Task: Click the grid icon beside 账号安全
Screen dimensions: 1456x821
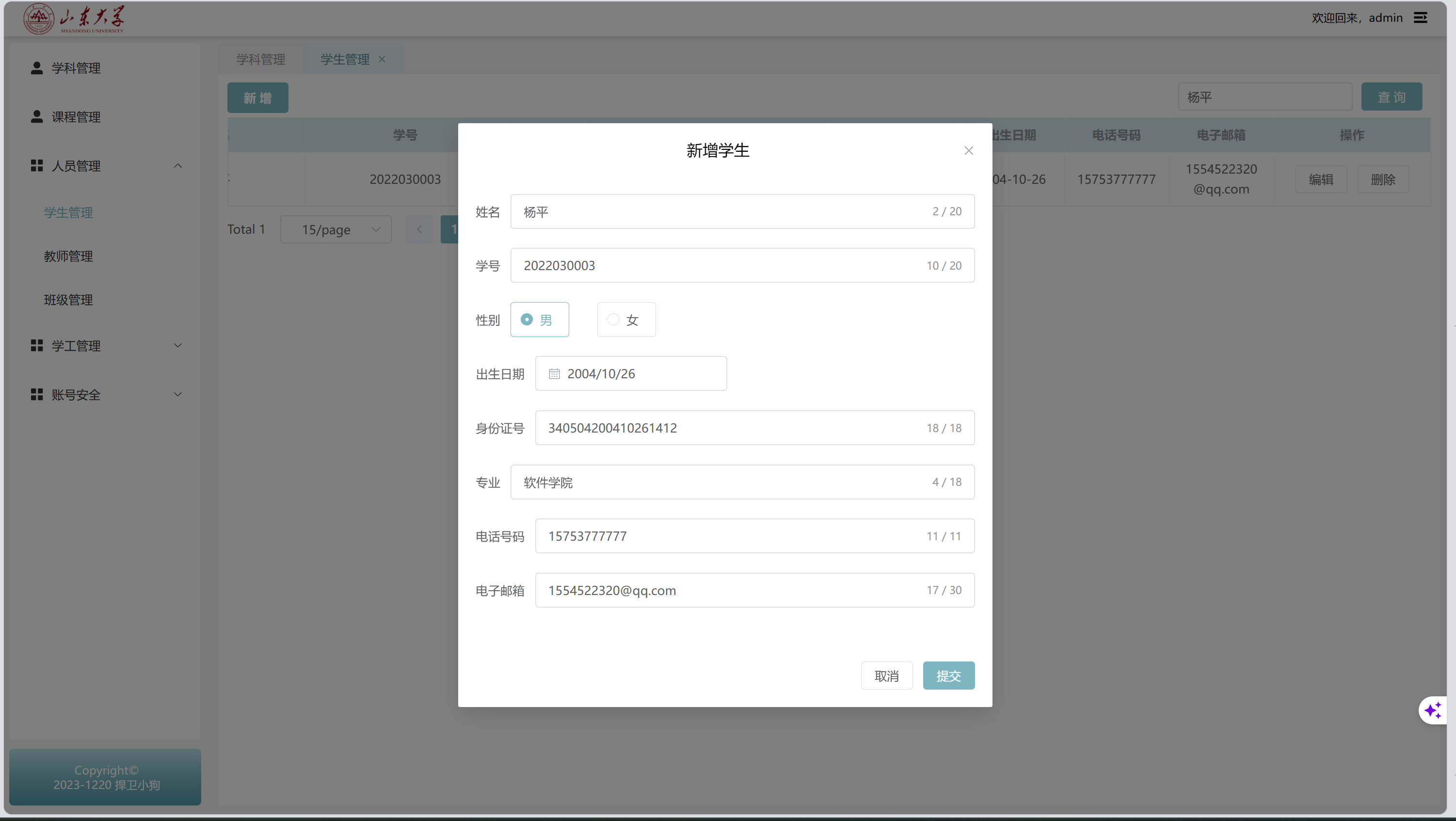Action: tap(37, 394)
